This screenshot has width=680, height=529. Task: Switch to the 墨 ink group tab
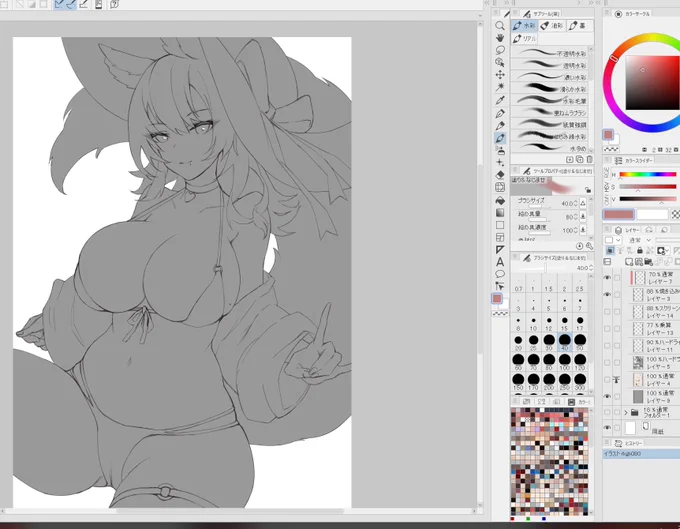pos(579,26)
